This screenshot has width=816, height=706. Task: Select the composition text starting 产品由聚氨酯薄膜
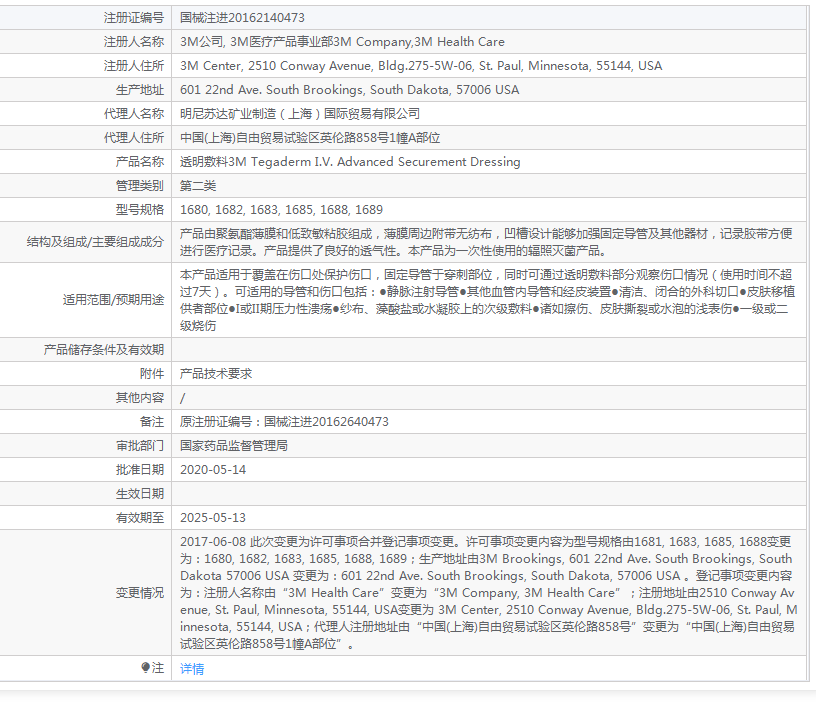[486, 242]
